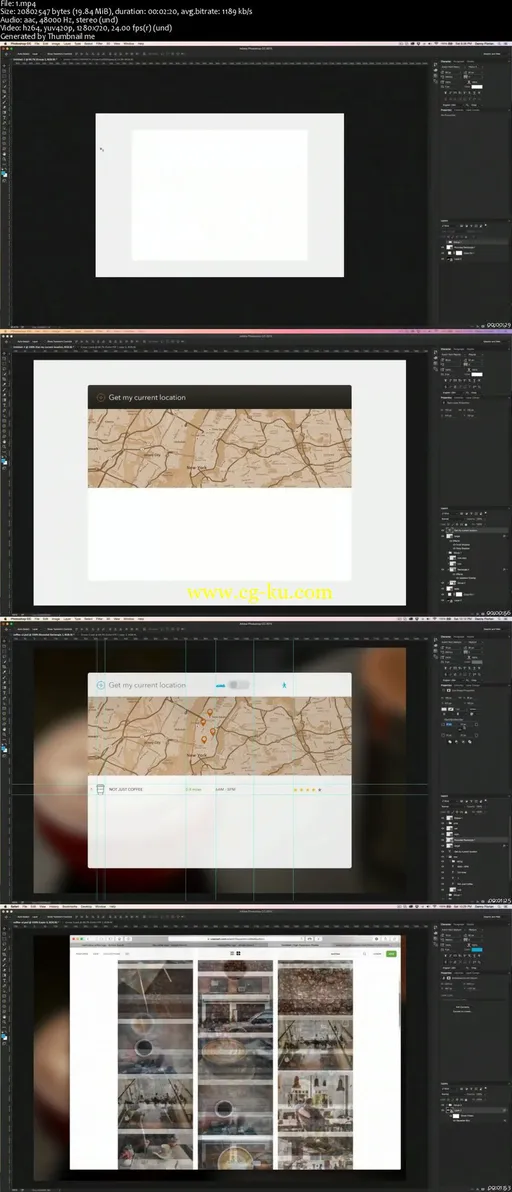Open Safari's Bookmarks menu in the fourth frame

69,905
